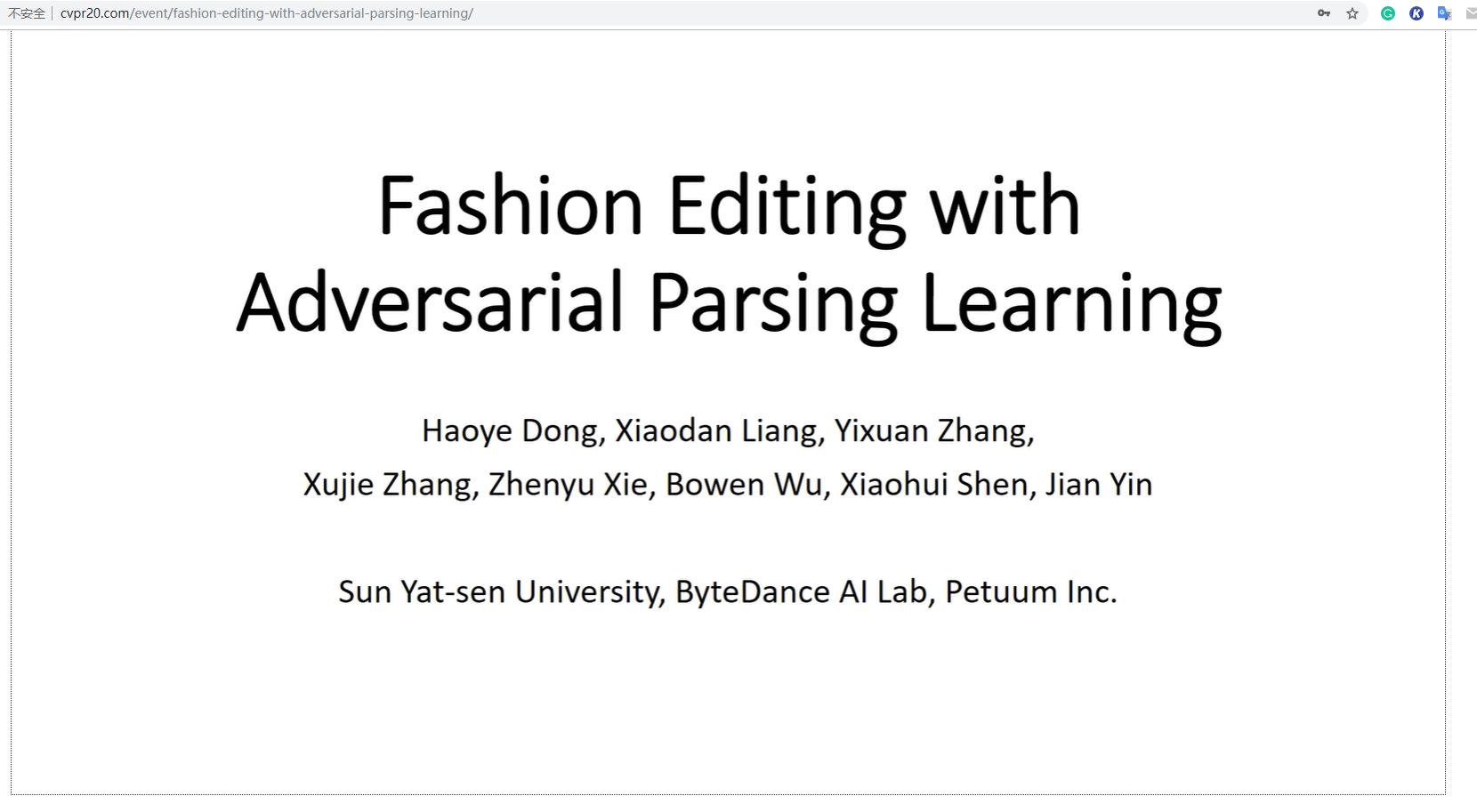Image resolution: width=1477 pixels, height=812 pixels.
Task: Click the Petuum Inc. affiliation text
Action: (x=1030, y=592)
